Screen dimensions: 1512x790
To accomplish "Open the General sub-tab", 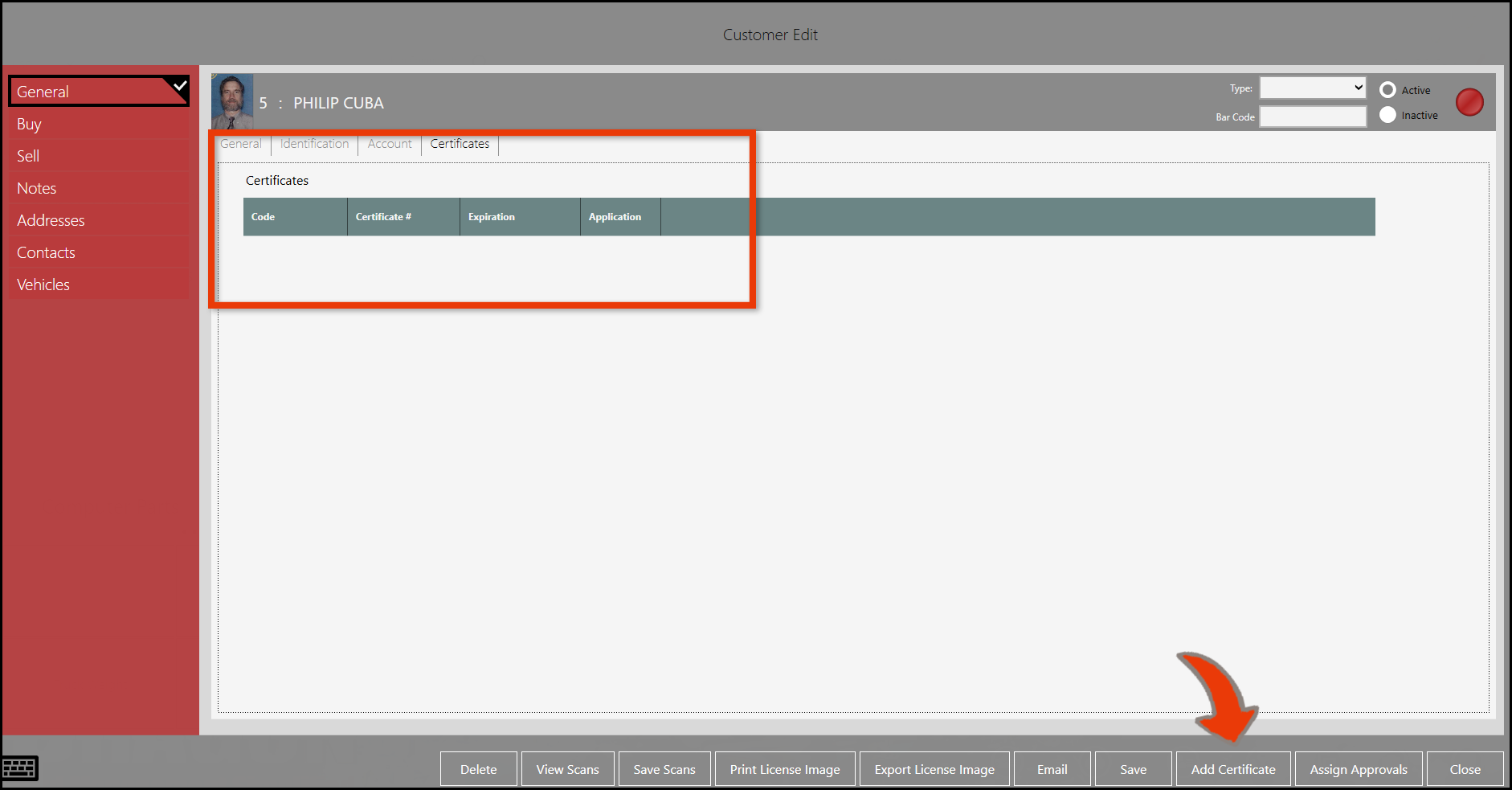I will pos(241,144).
